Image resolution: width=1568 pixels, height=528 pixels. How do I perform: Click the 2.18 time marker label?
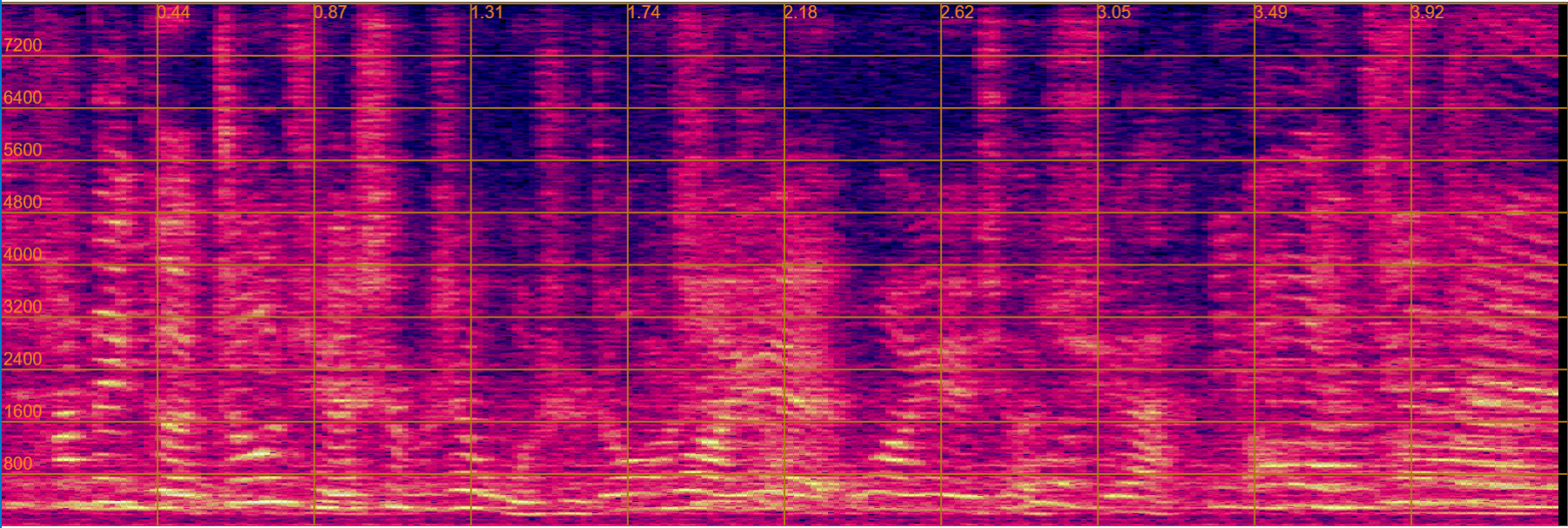[800, 12]
